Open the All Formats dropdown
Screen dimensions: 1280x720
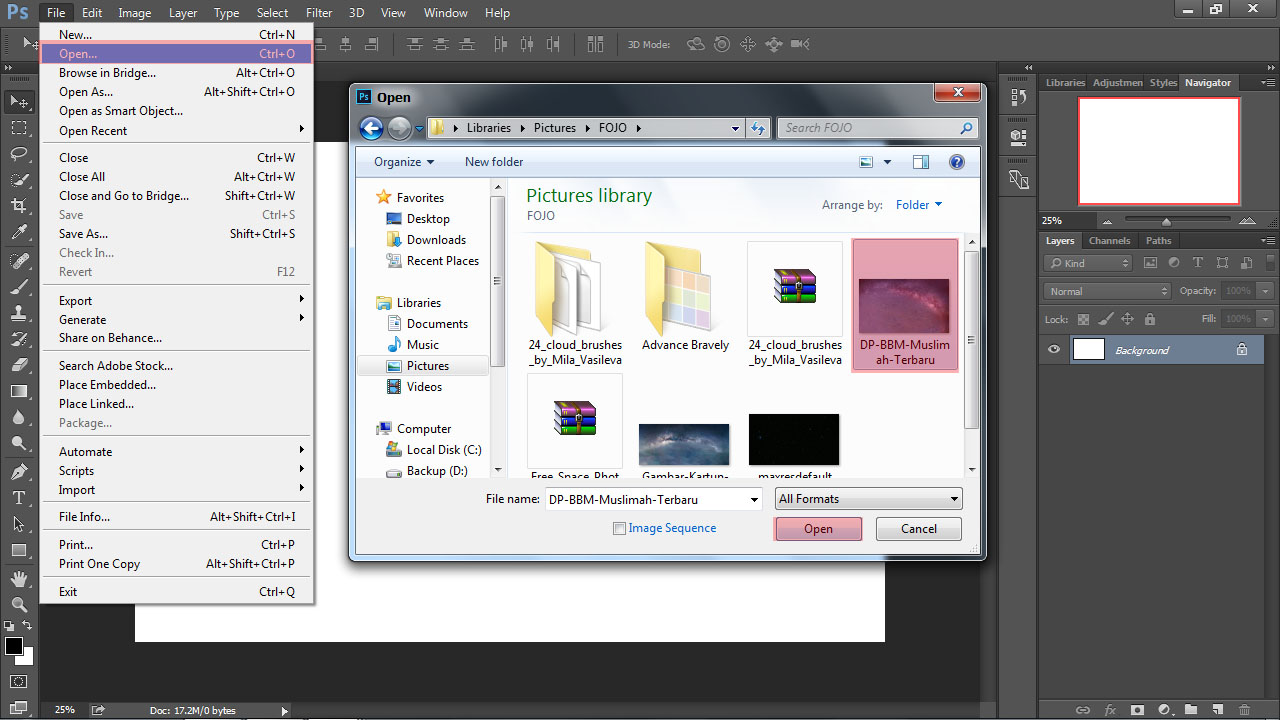869,499
